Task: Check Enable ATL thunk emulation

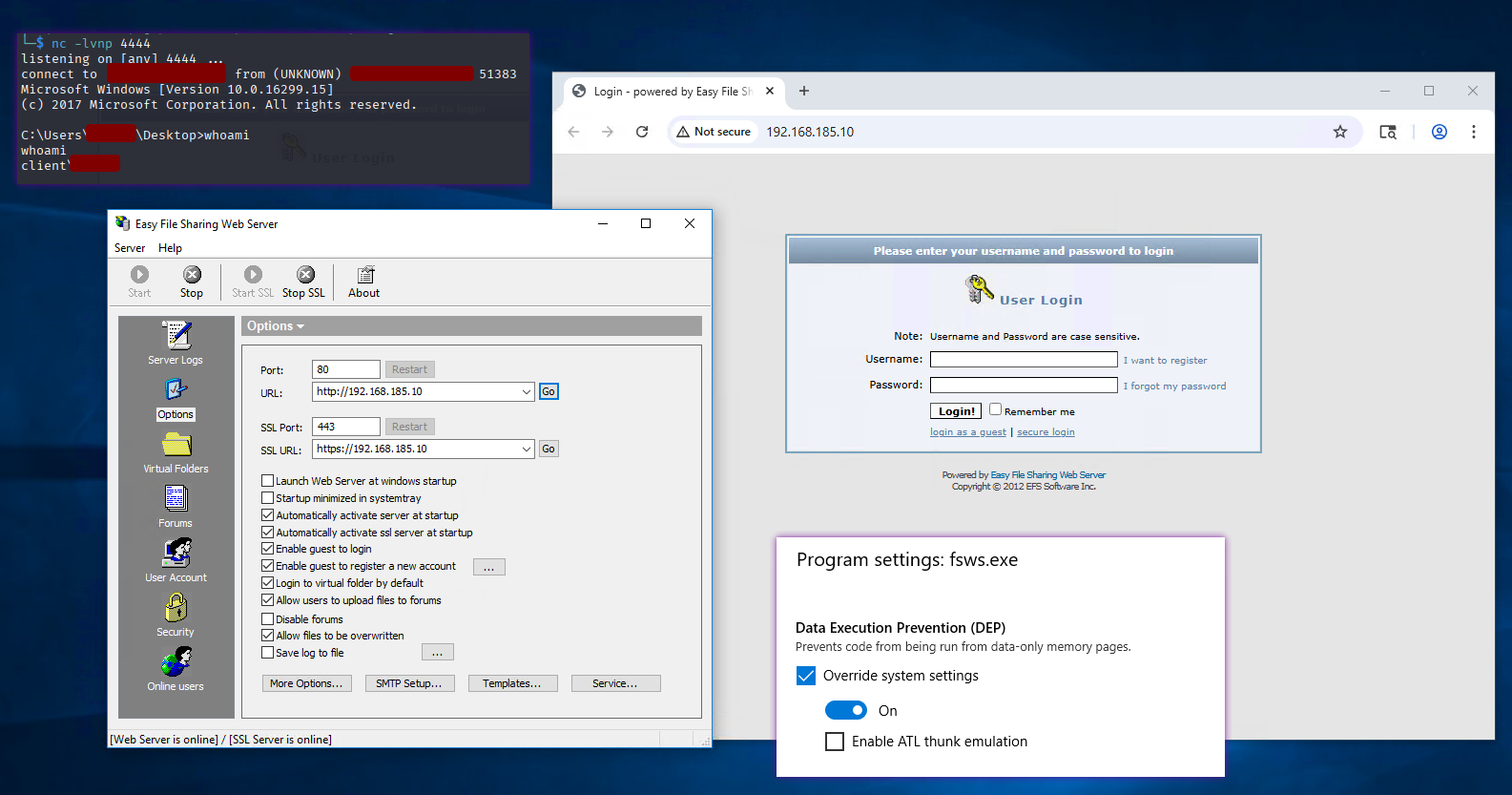Action: pos(835,742)
